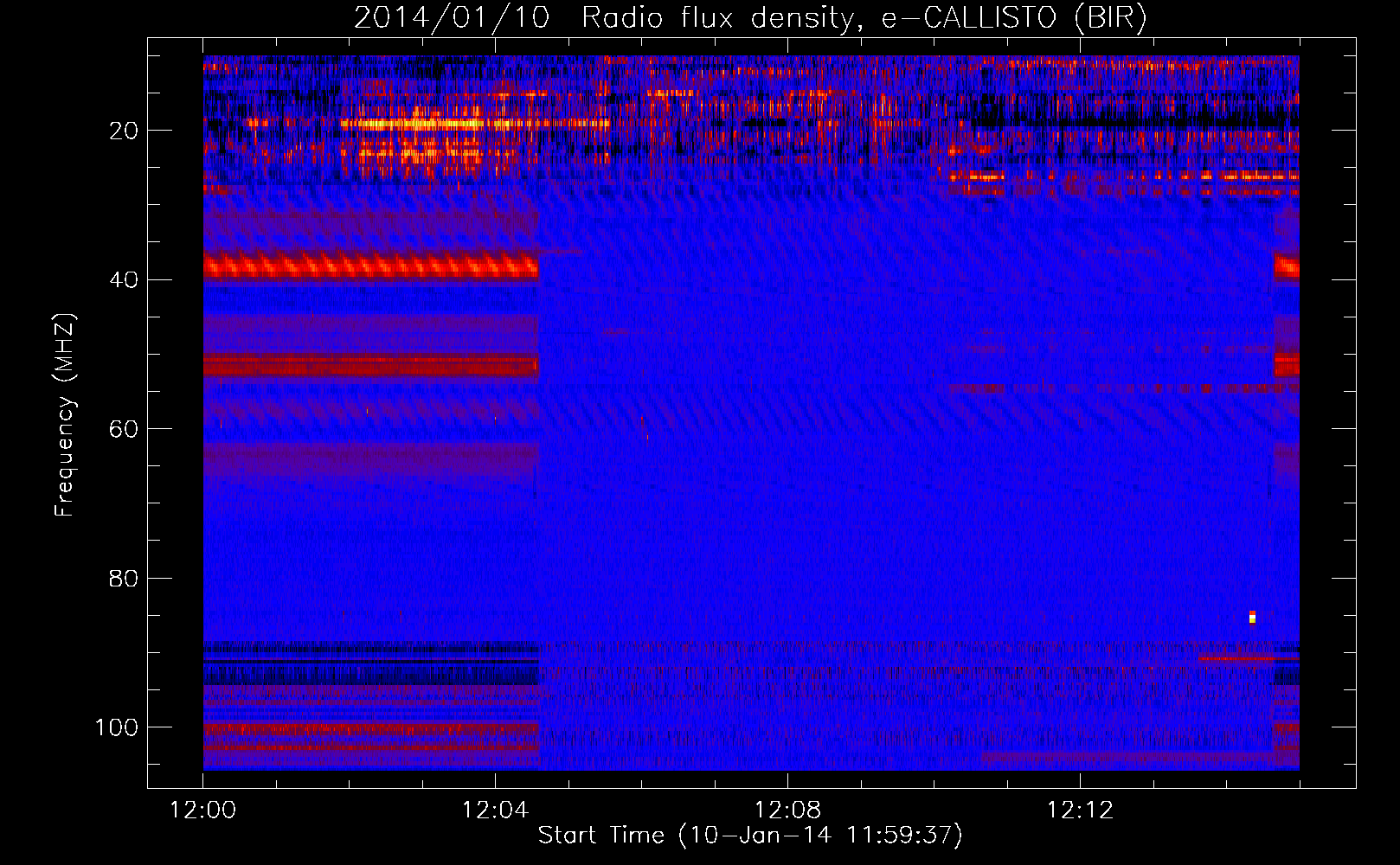Screen dimensions: 1400x865
Task: Click the '80' frequency tick label
Action: click(124, 578)
